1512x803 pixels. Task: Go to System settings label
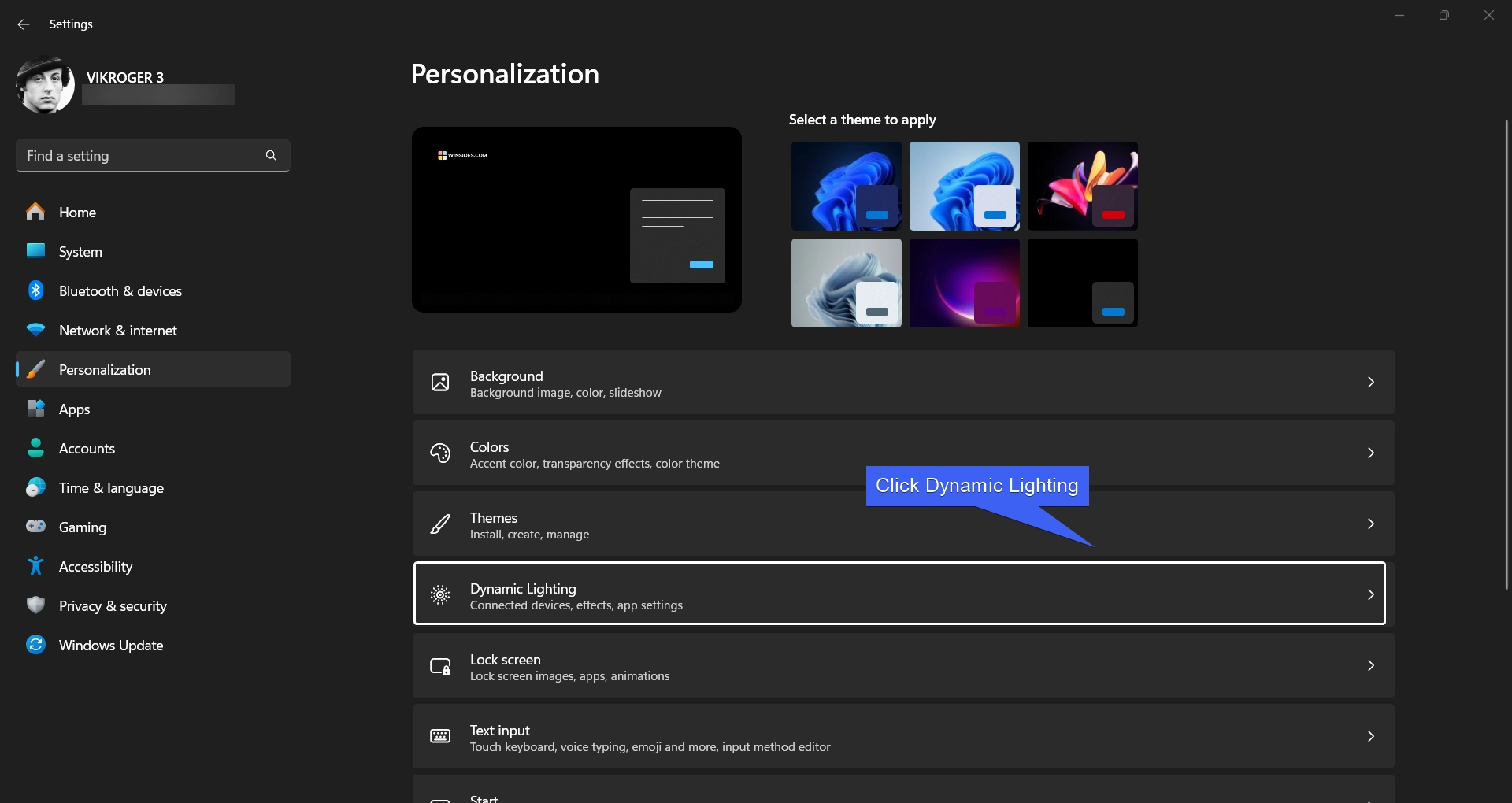[x=80, y=252]
